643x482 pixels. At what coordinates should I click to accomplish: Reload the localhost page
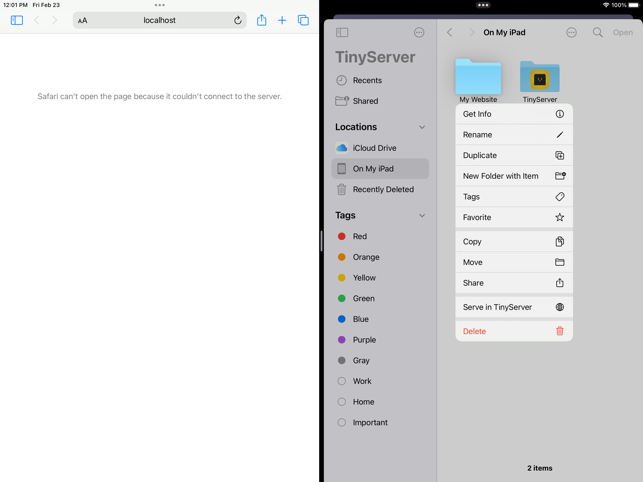click(x=237, y=20)
